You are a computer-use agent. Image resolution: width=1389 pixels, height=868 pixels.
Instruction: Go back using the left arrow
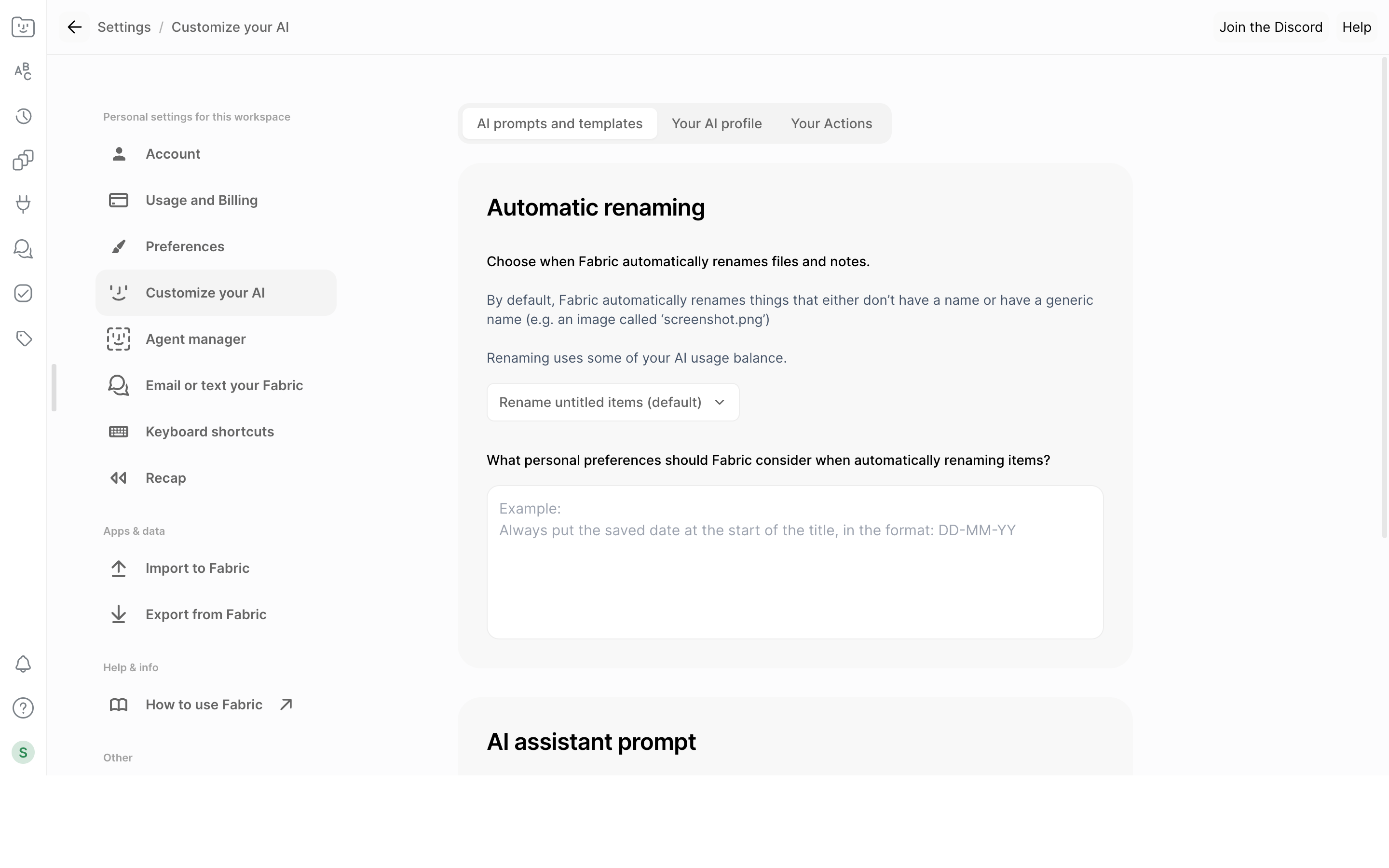coord(75,27)
